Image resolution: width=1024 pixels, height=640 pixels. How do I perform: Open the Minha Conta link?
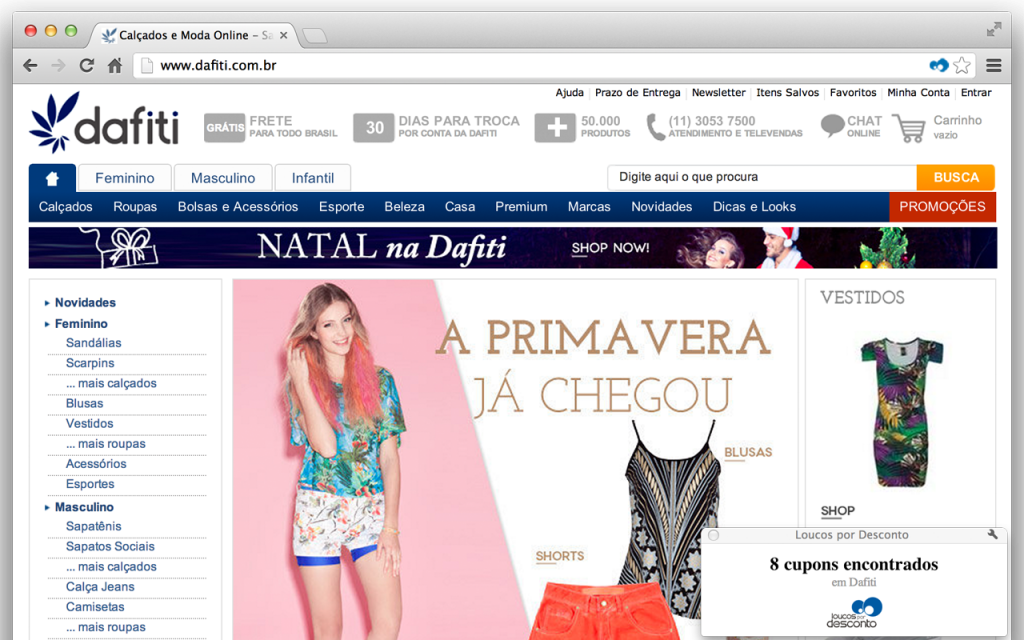click(918, 93)
